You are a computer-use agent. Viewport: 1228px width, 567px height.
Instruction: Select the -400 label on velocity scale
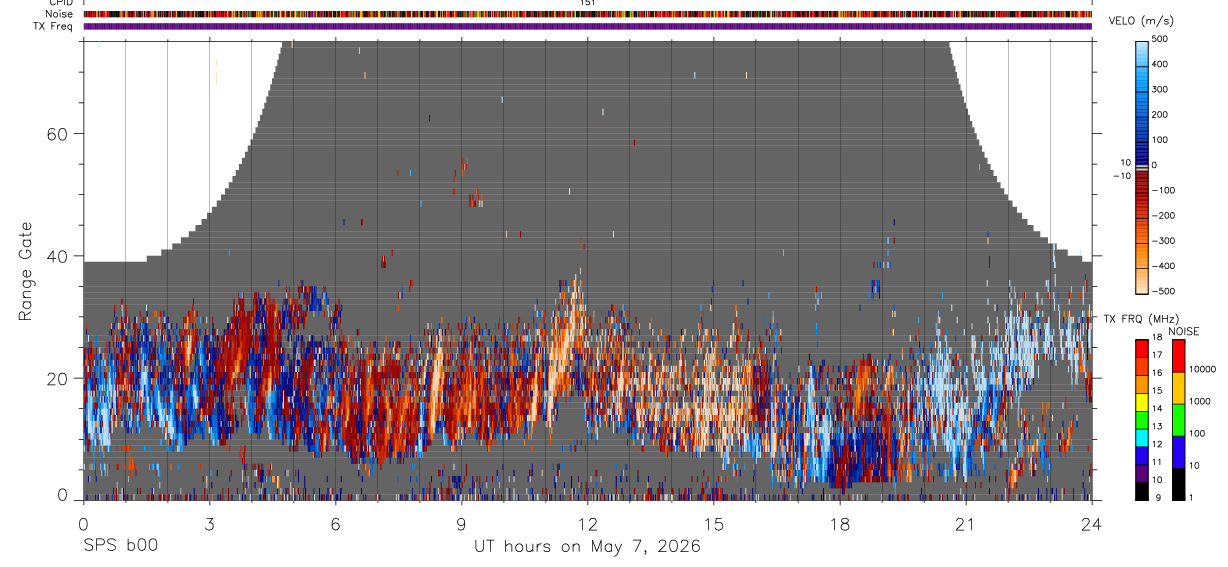1164,266
